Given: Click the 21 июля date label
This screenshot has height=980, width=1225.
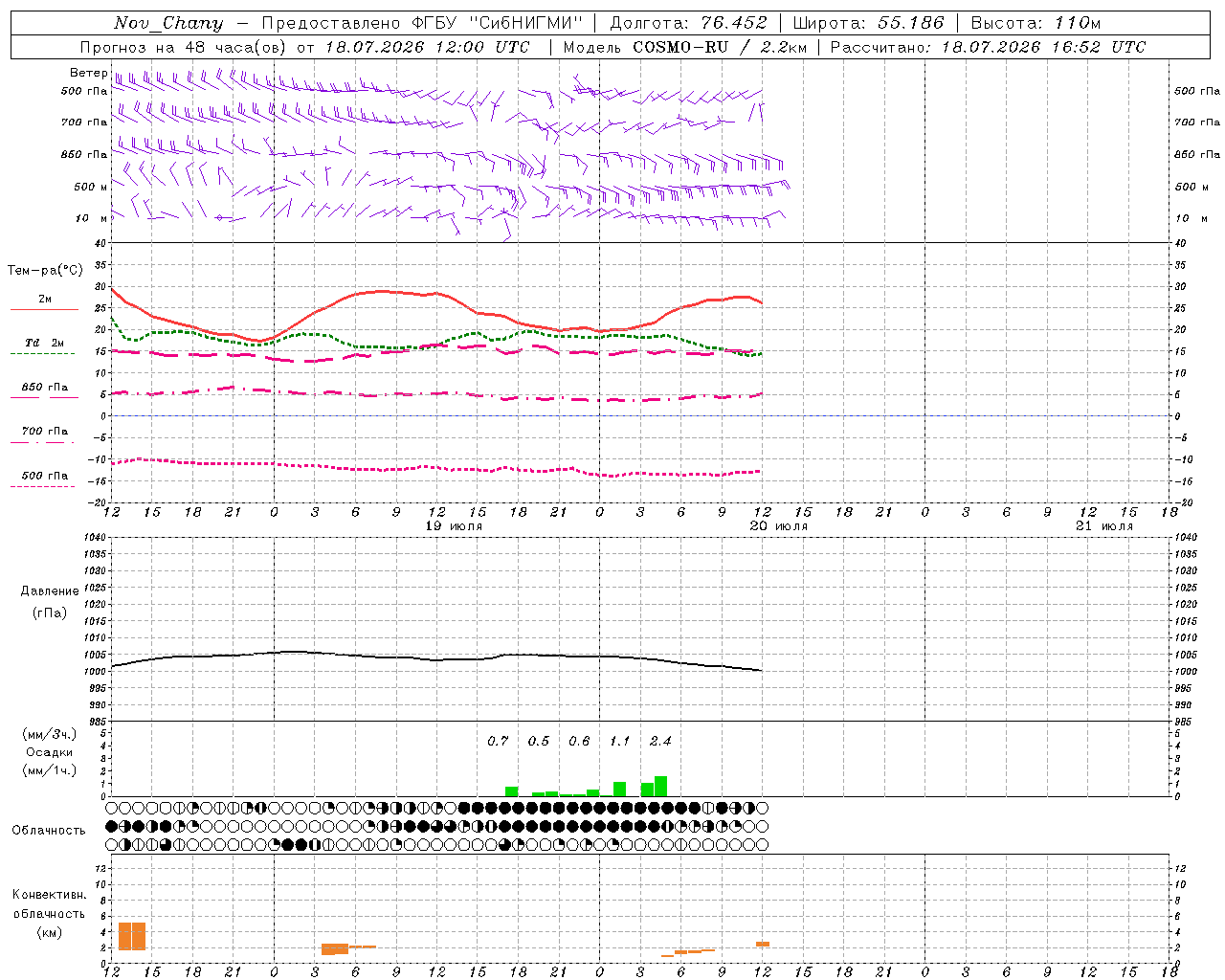Looking at the screenshot, I should point(1103,526).
